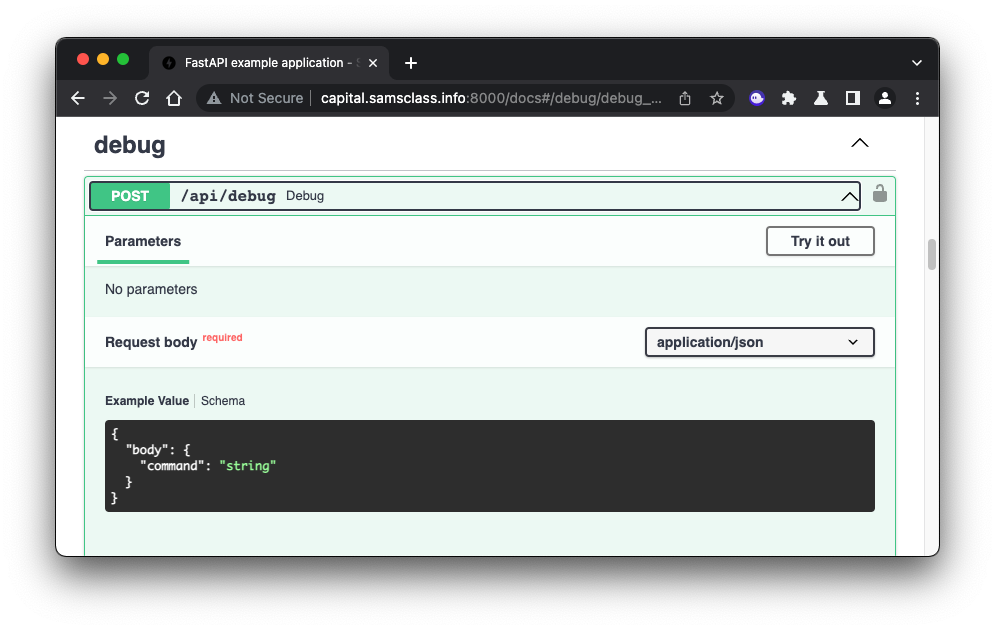The width and height of the screenshot is (995, 630).
Task: Click the page vertical scrollbar thumb
Action: 932,255
